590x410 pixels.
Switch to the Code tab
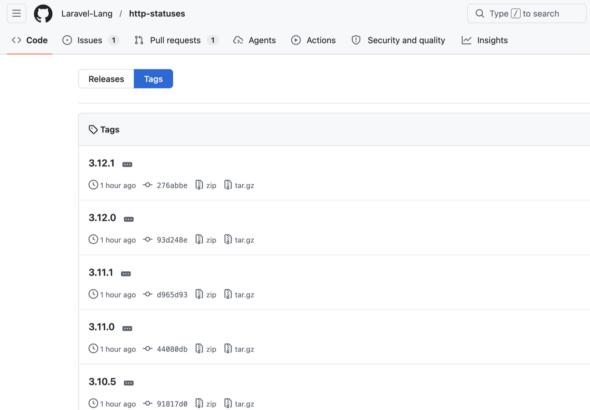(x=30, y=40)
